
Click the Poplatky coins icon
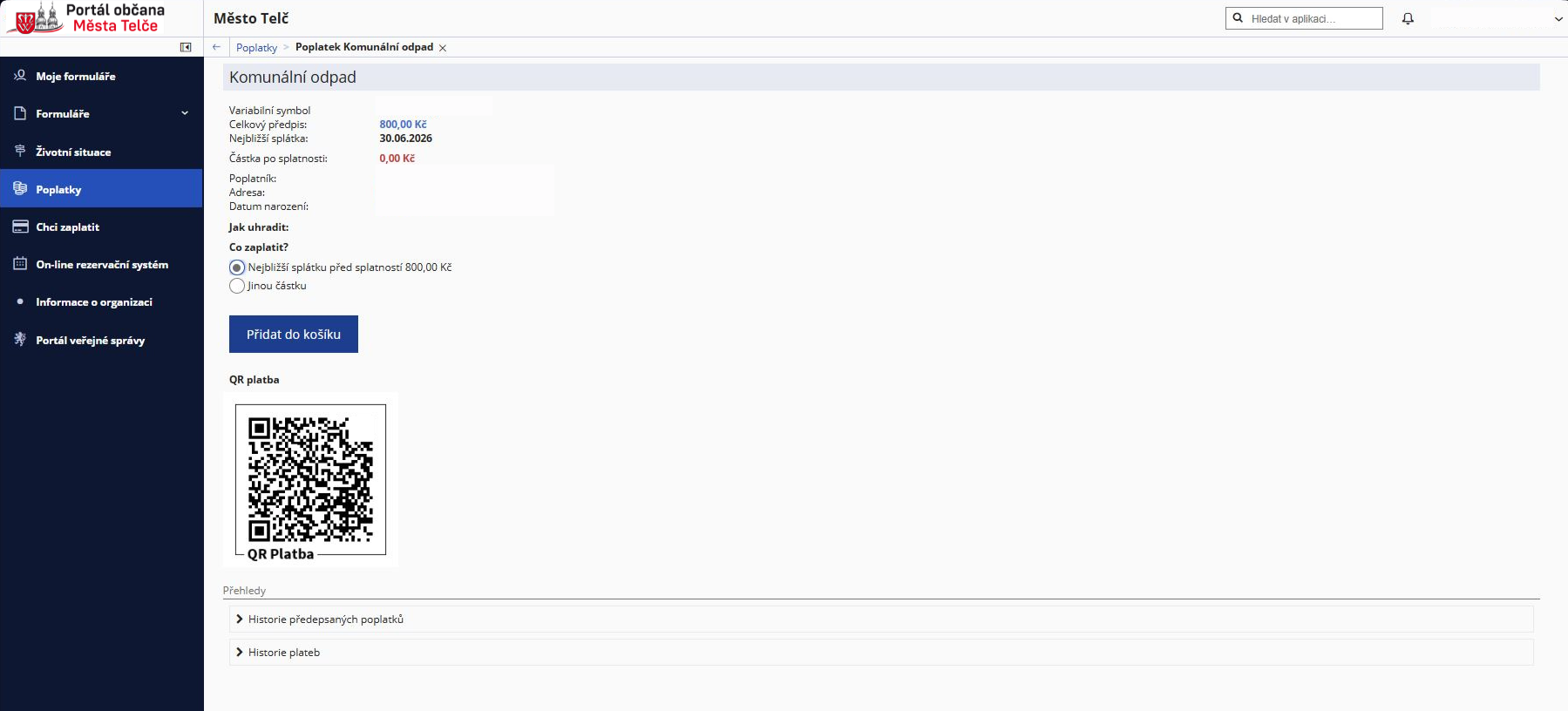pos(20,189)
